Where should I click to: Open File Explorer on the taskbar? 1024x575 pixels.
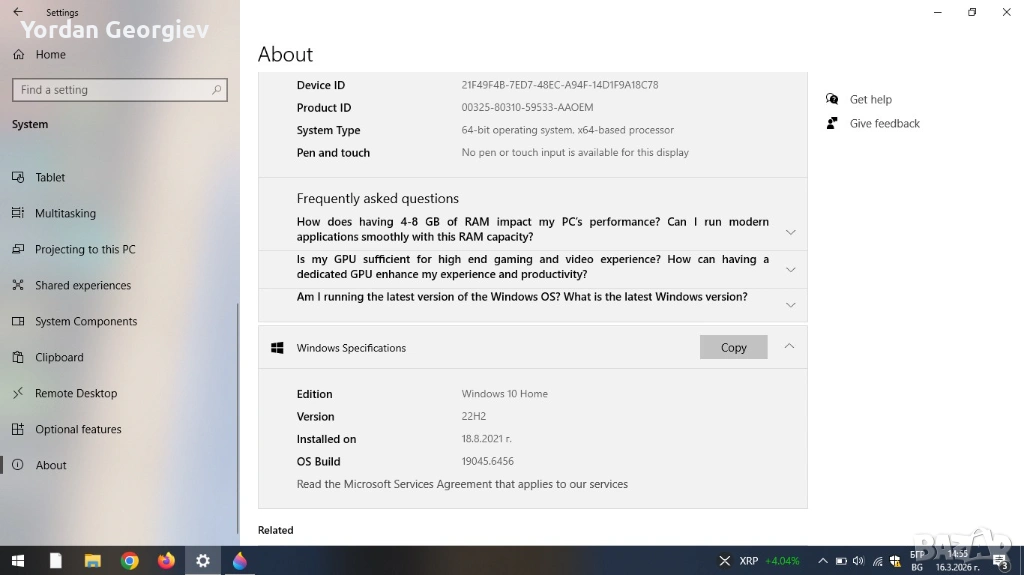(92, 561)
